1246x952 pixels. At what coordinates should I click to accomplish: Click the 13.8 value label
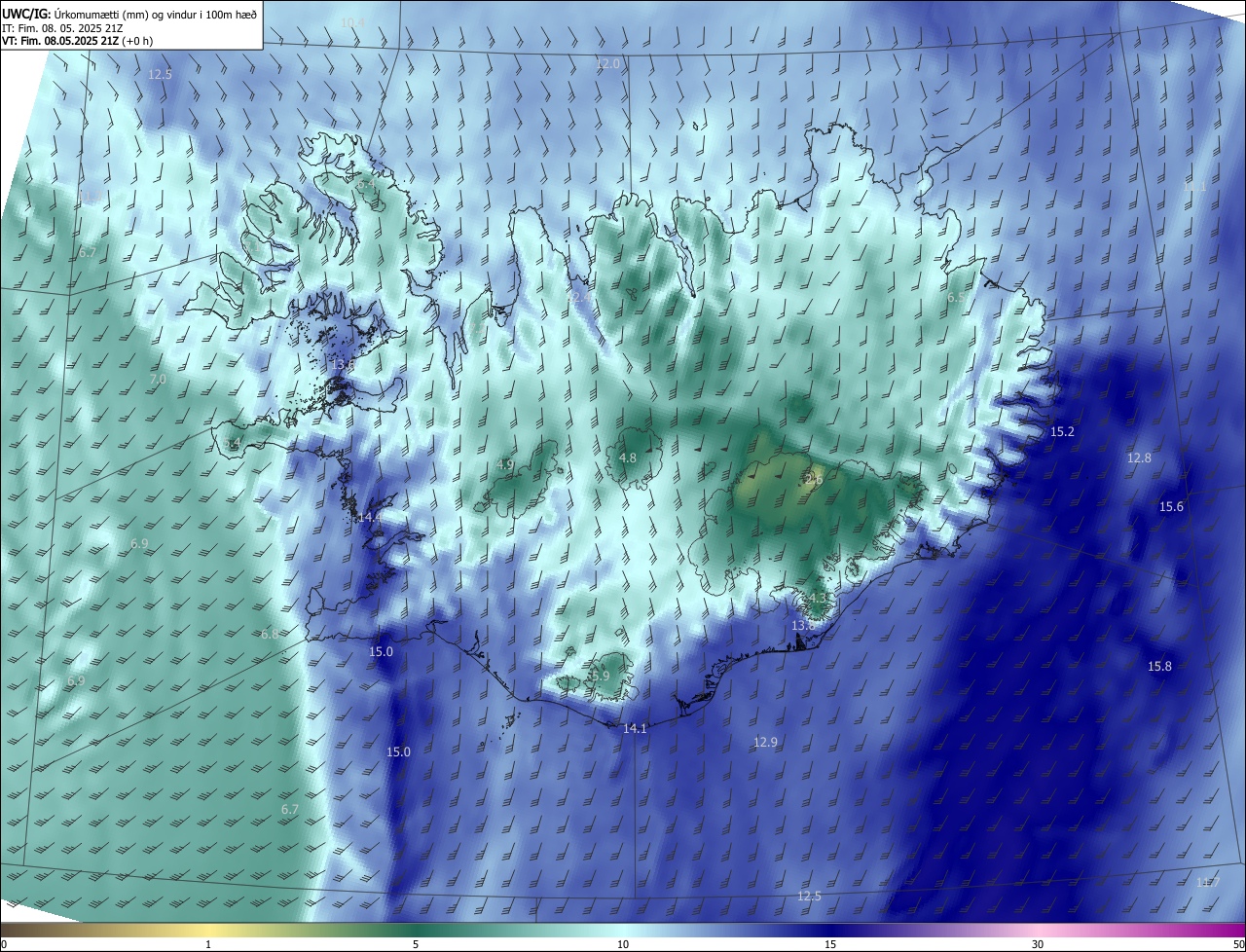point(803,625)
